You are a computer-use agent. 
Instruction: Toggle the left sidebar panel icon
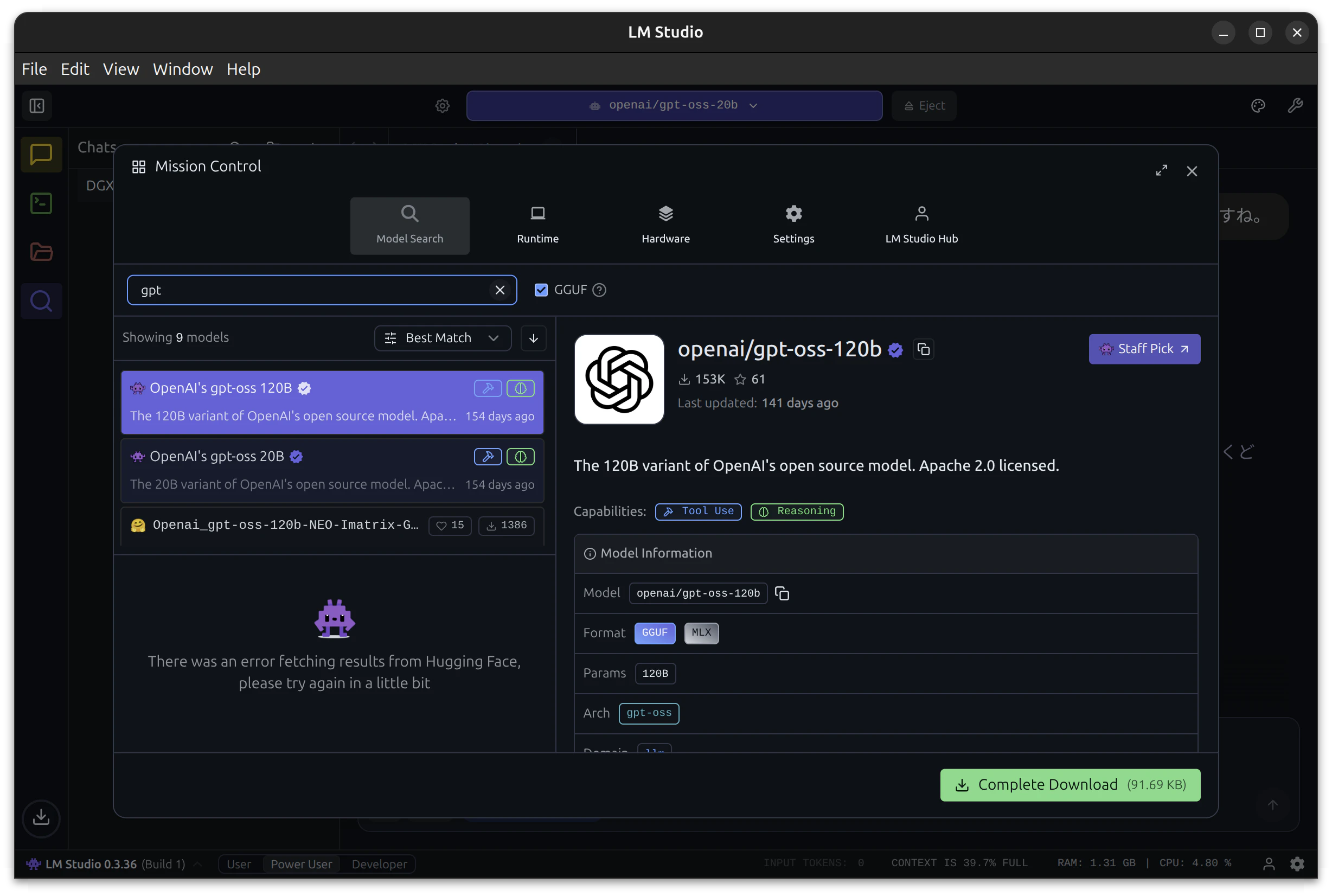coord(37,106)
